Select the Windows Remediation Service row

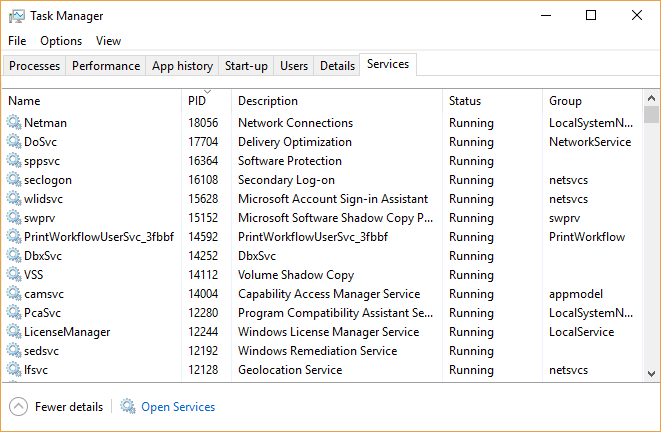pos(317,351)
